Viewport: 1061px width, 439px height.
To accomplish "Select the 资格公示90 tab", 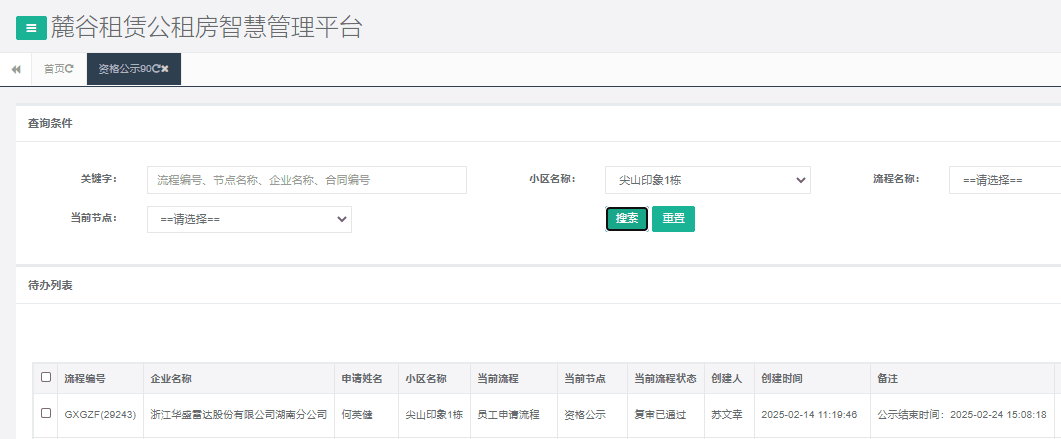I will click(x=124, y=69).
